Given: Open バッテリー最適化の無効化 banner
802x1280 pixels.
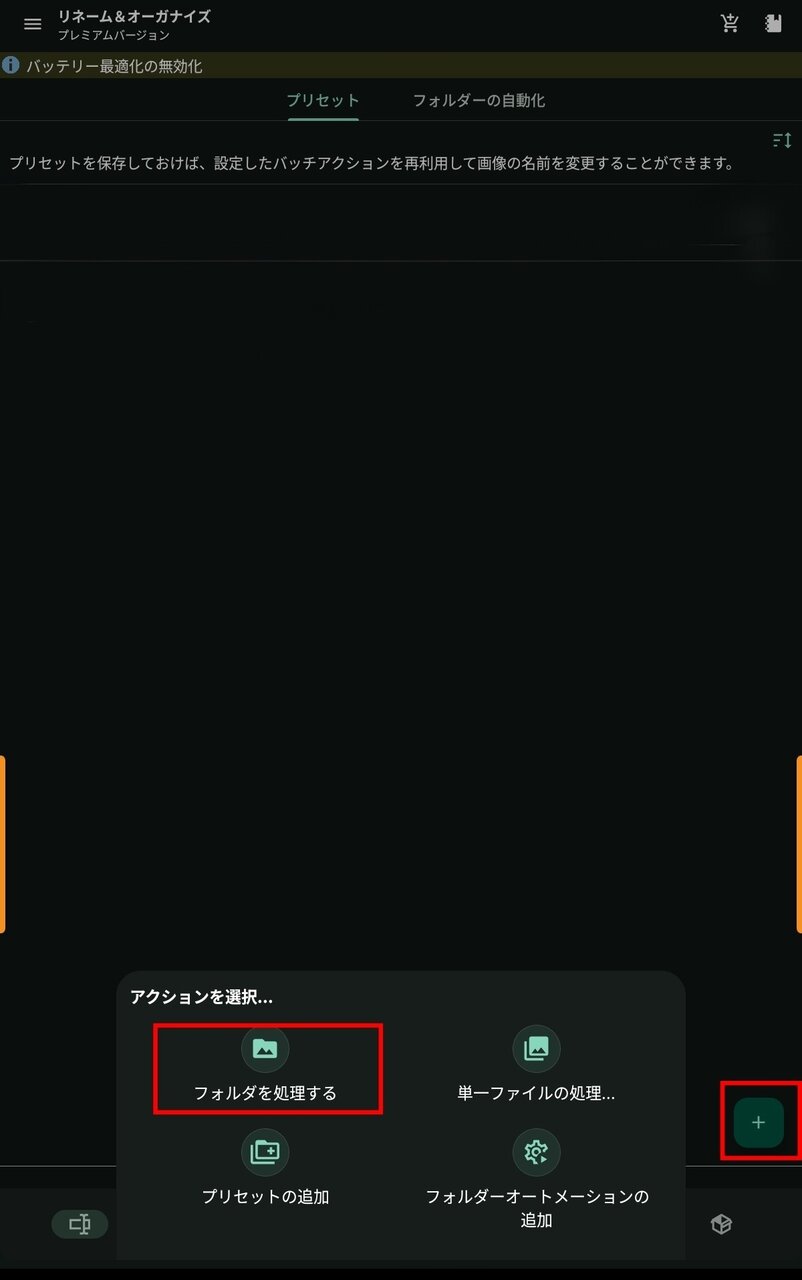Looking at the screenshot, I should (401, 66).
